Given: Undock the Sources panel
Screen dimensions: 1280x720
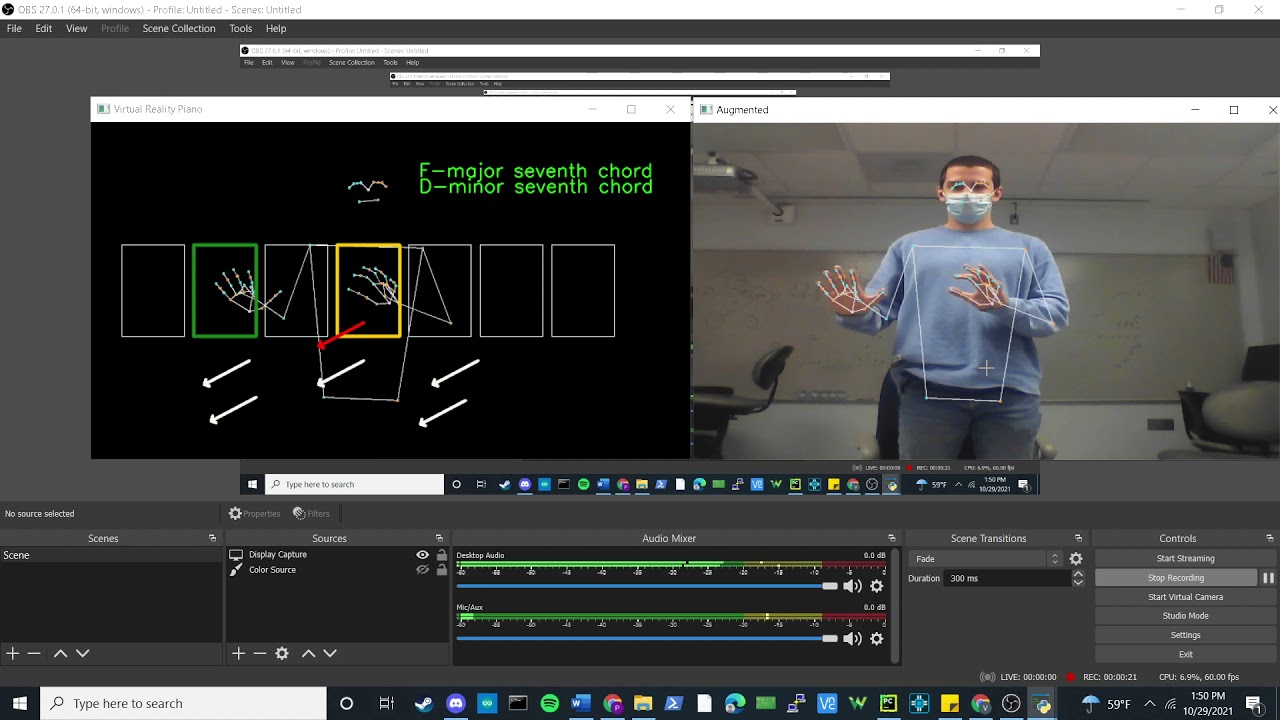Looking at the screenshot, I should click(x=439, y=538).
